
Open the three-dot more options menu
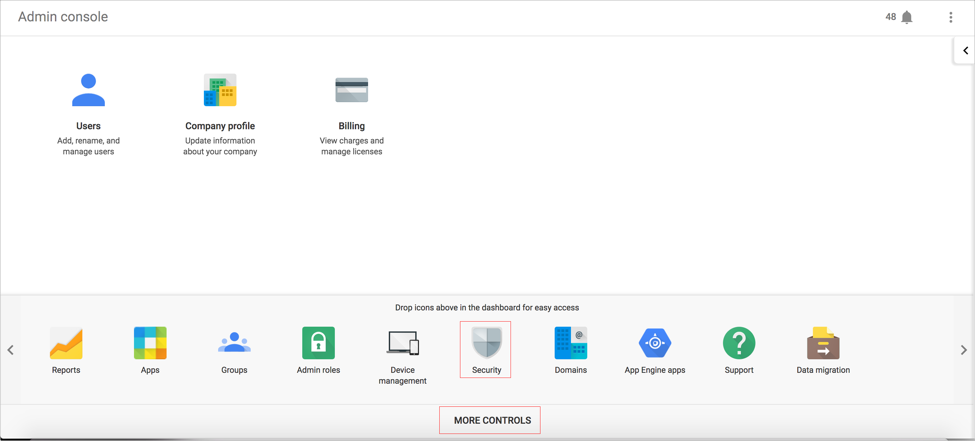(x=950, y=17)
